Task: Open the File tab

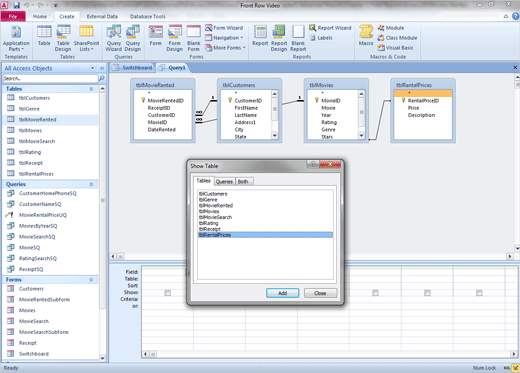Action: pyautogui.click(x=13, y=16)
